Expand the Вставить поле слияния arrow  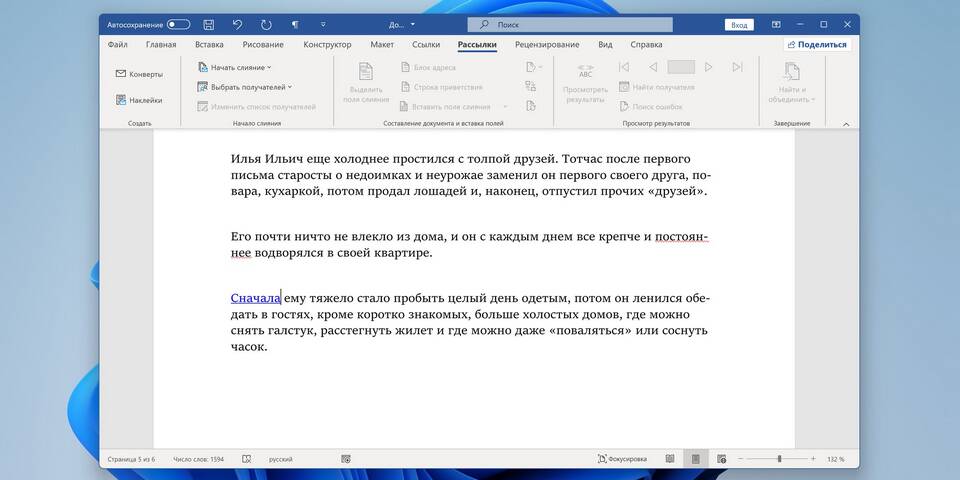(506, 107)
